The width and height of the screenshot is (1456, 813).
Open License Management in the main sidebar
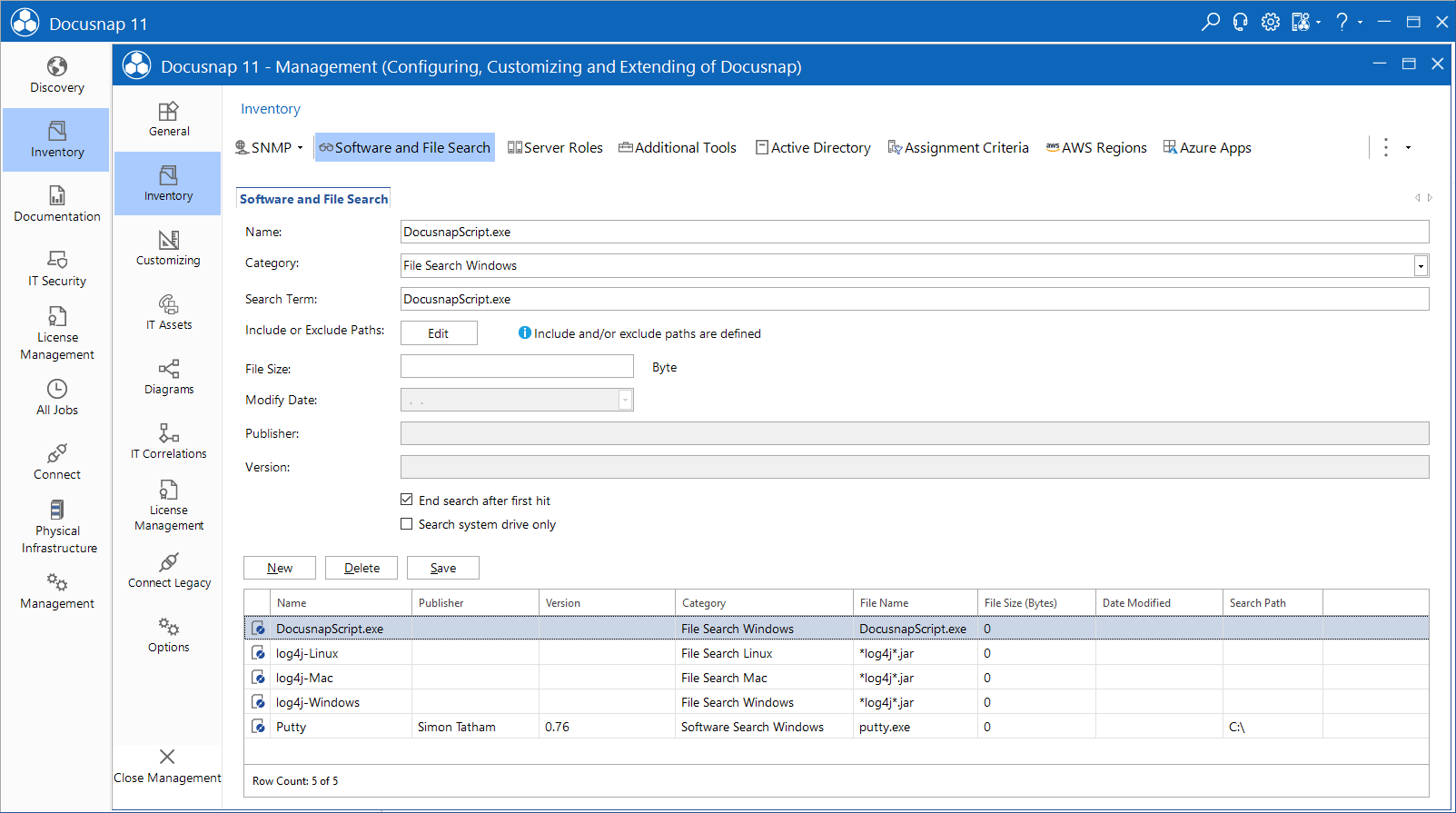coord(56,333)
